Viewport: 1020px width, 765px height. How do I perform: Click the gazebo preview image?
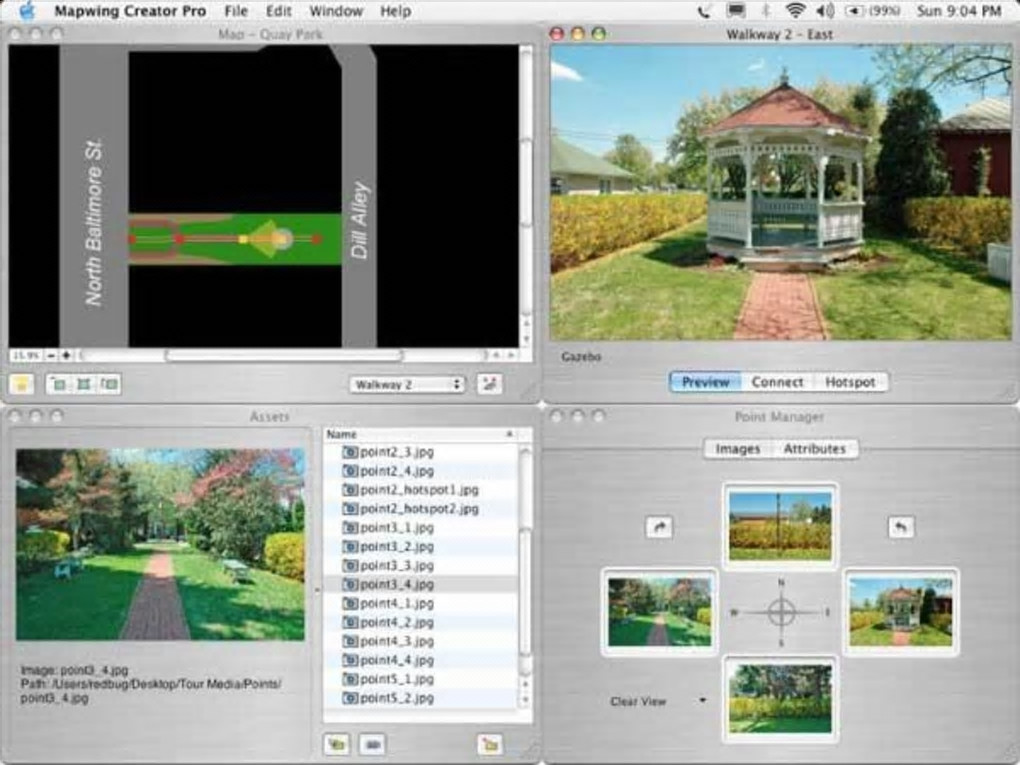pyautogui.click(x=781, y=193)
